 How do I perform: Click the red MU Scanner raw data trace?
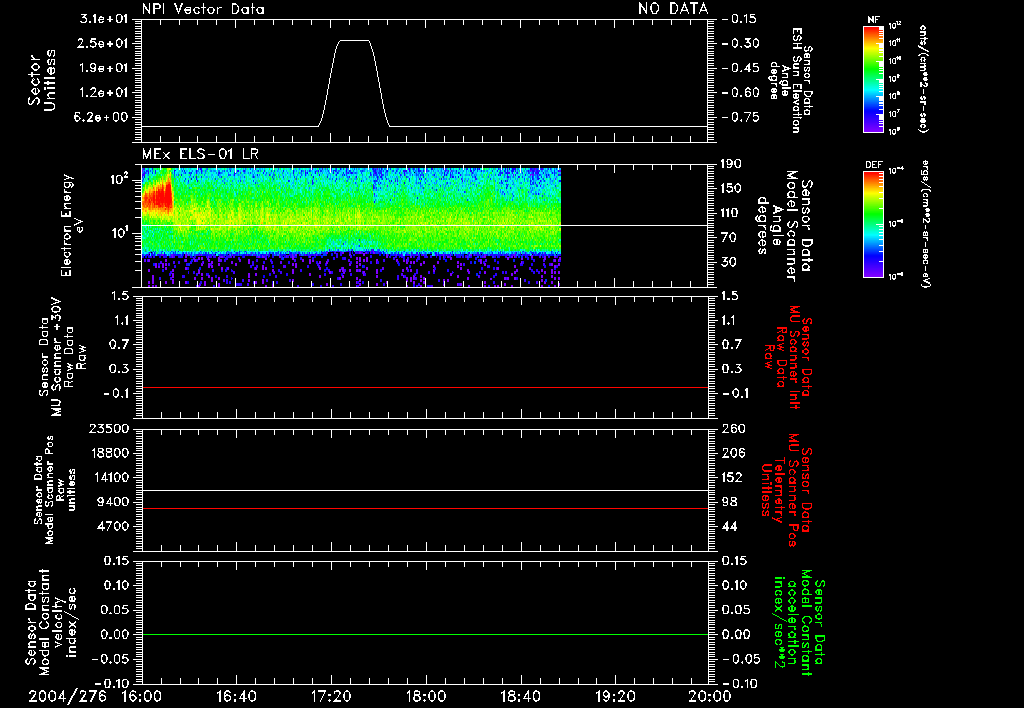pos(424,387)
